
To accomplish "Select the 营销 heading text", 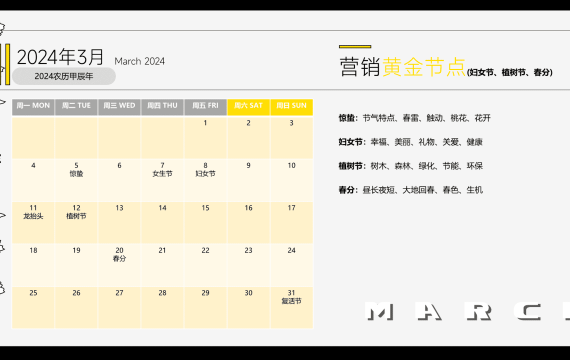I will coord(360,67).
